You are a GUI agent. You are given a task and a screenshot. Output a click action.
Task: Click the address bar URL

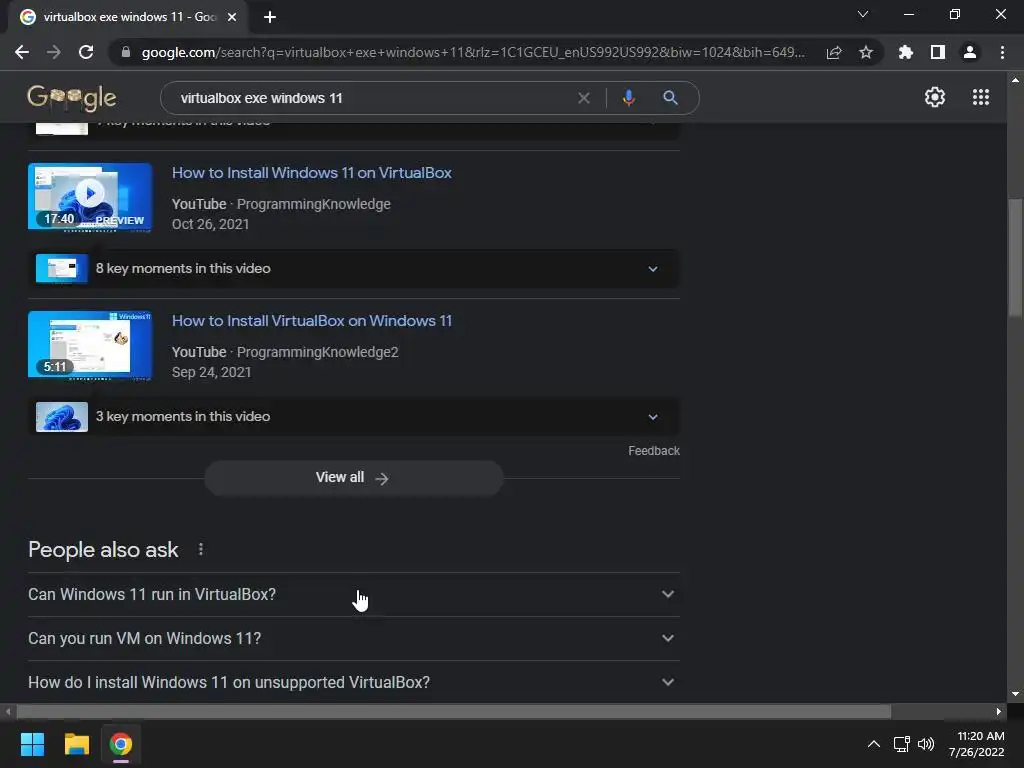[473, 52]
